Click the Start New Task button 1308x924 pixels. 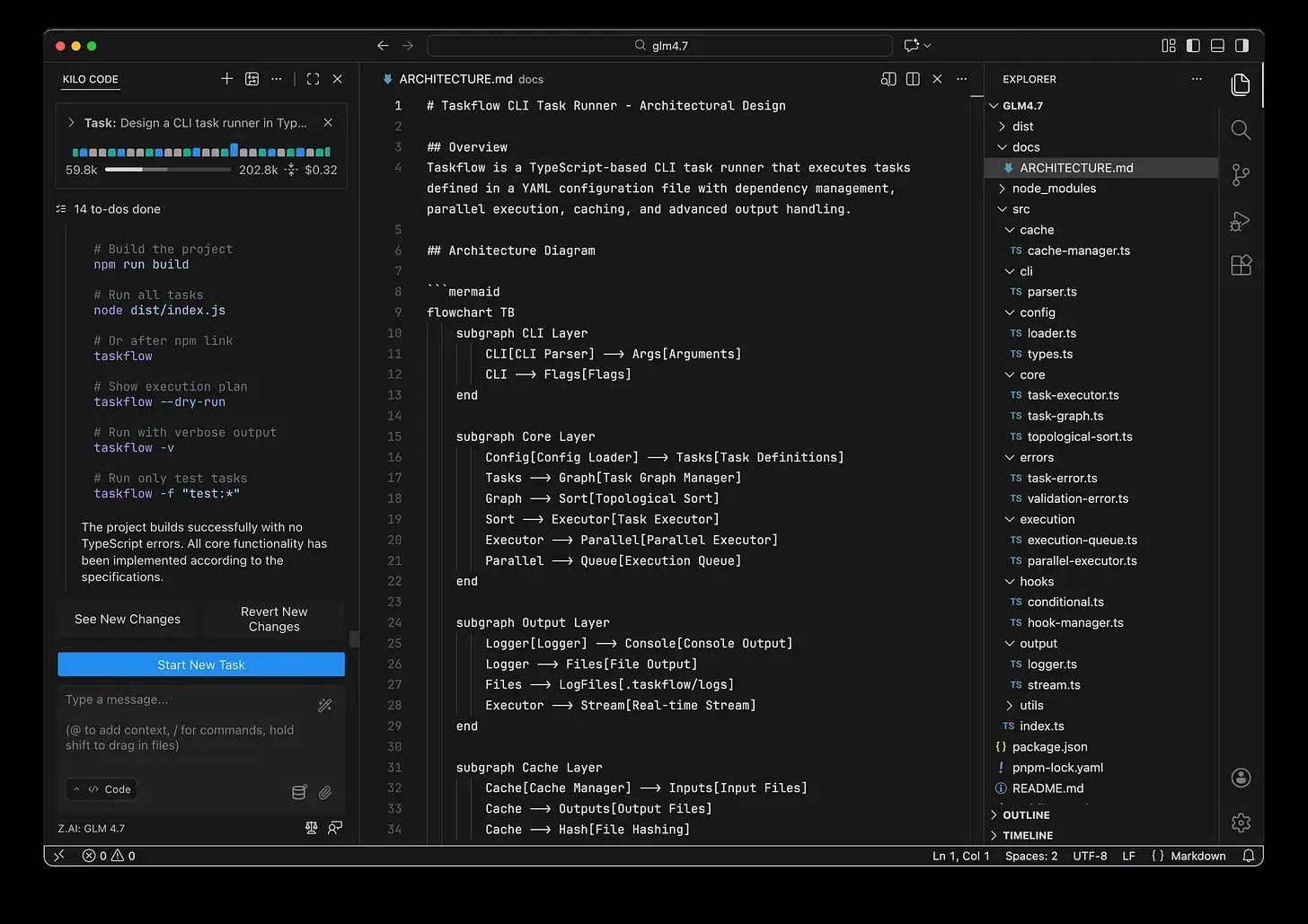[x=201, y=664]
